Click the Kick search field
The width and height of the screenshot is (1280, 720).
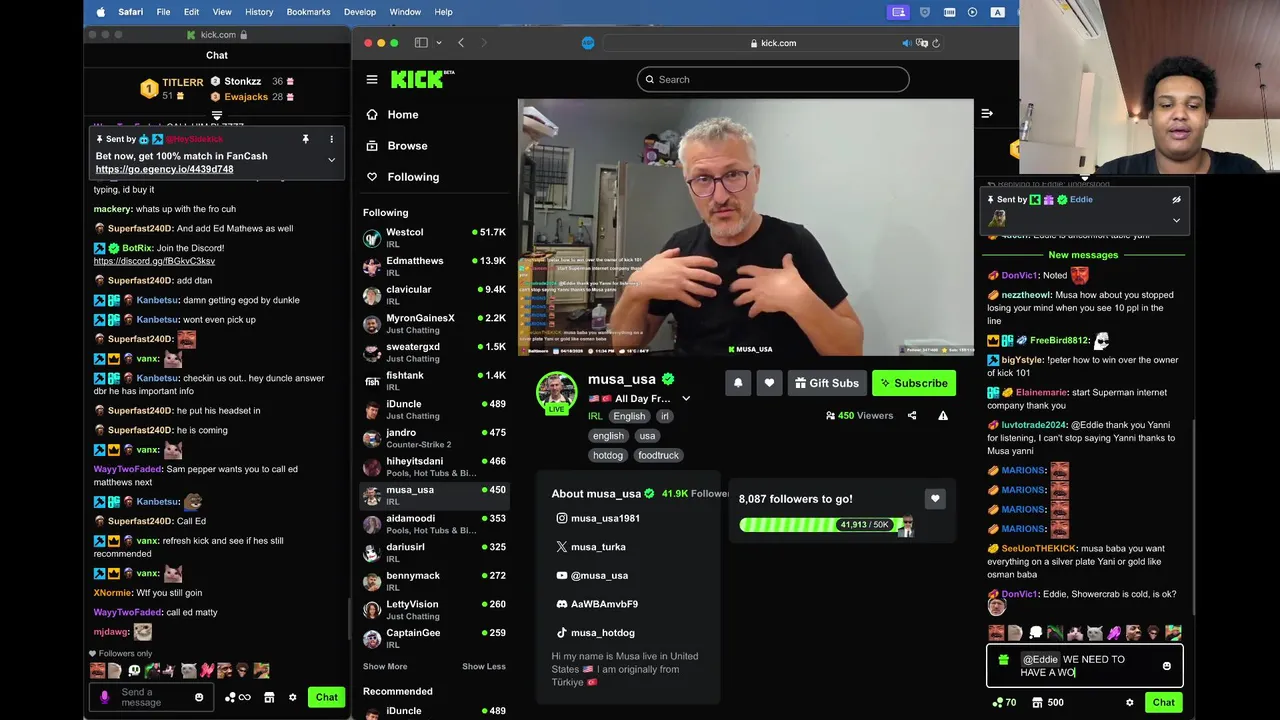(x=773, y=80)
